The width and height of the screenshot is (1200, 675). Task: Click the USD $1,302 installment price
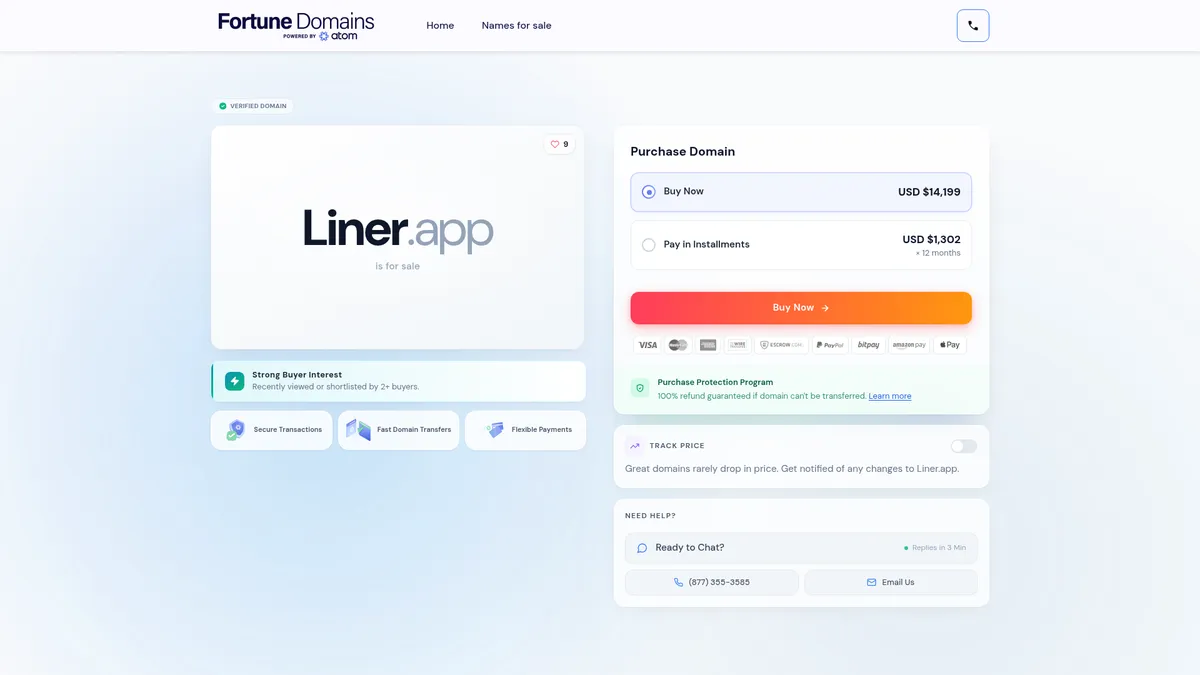click(931, 239)
